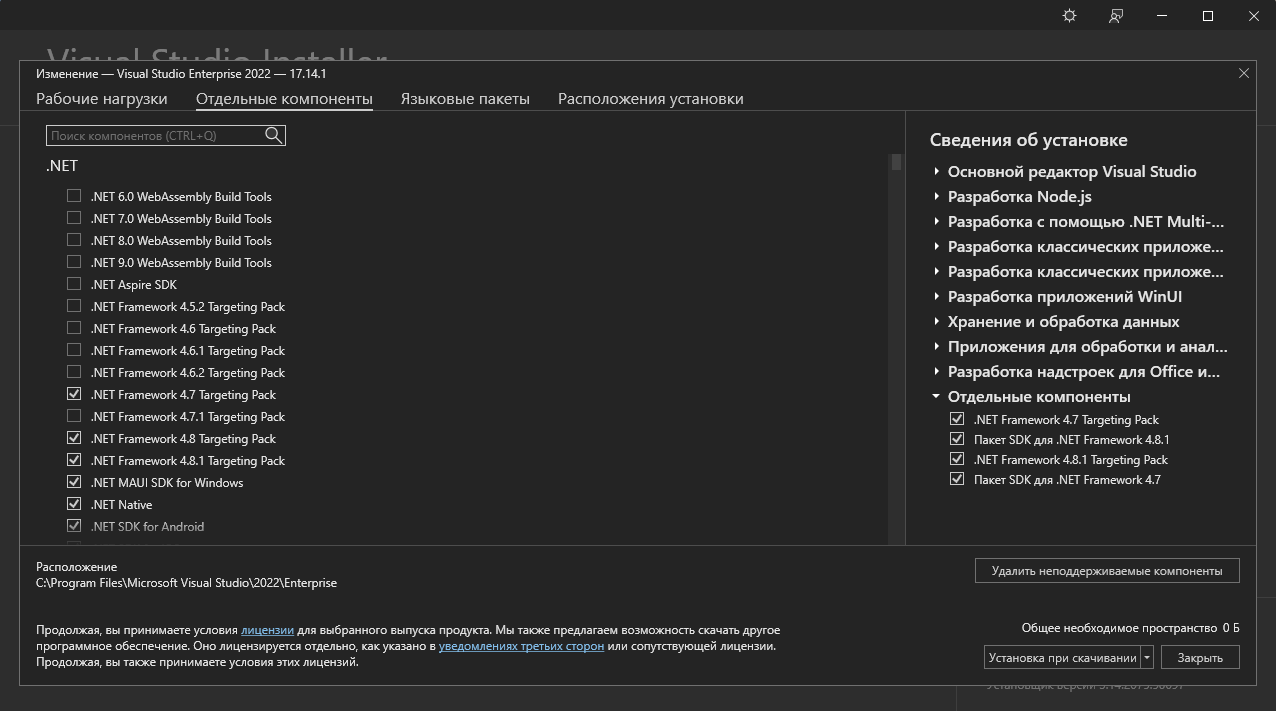The height and width of the screenshot is (711, 1276).
Task: Switch to the Рабочие нагрузки tab
Action: pos(102,99)
